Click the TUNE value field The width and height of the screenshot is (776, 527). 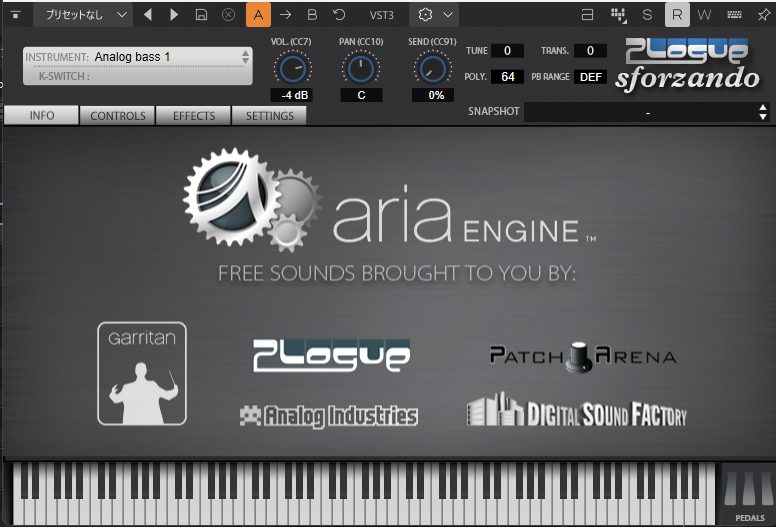click(x=507, y=50)
